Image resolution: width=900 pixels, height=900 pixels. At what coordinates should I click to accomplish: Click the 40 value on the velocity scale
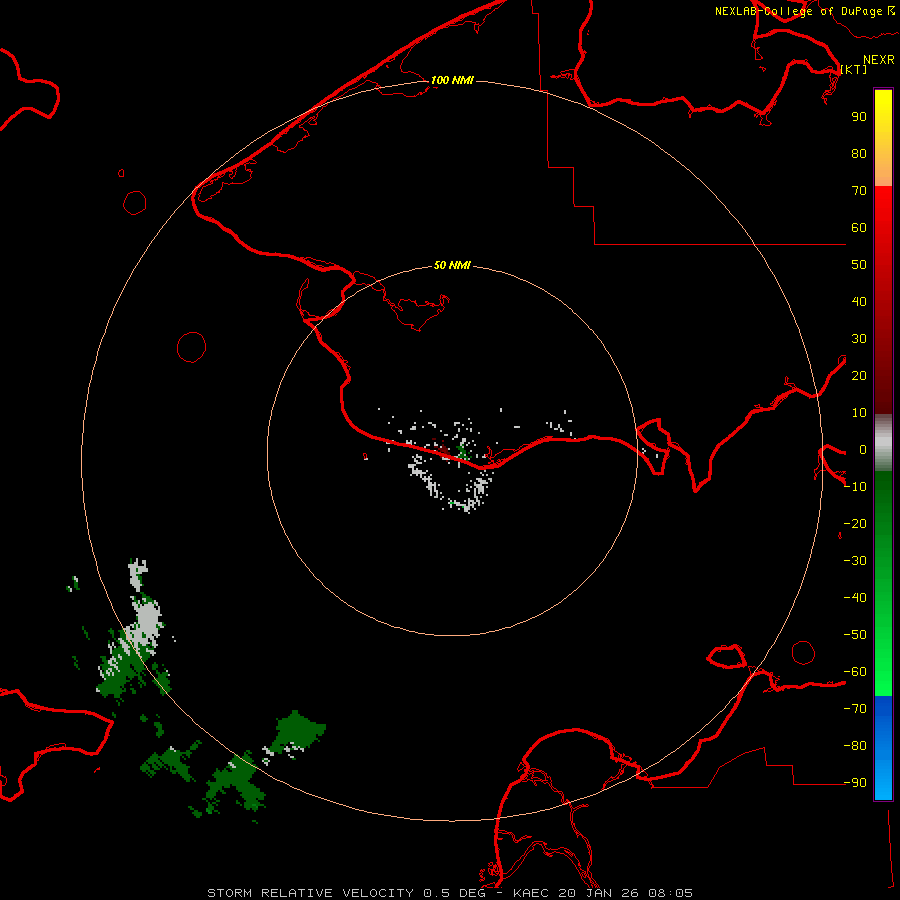(x=859, y=301)
